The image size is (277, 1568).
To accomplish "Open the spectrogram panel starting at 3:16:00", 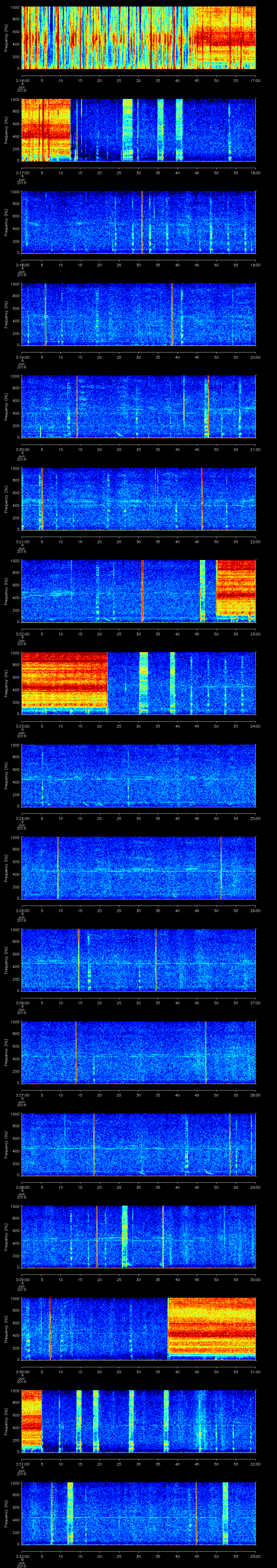I will click(x=138, y=38).
